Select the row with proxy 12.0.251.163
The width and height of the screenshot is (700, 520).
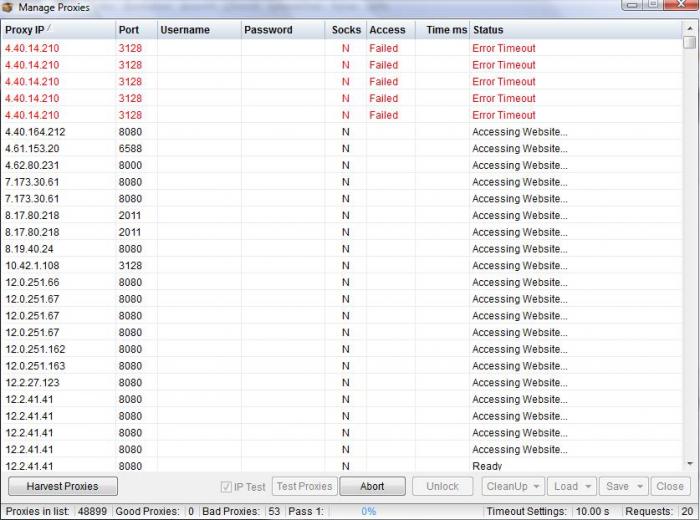point(342,366)
